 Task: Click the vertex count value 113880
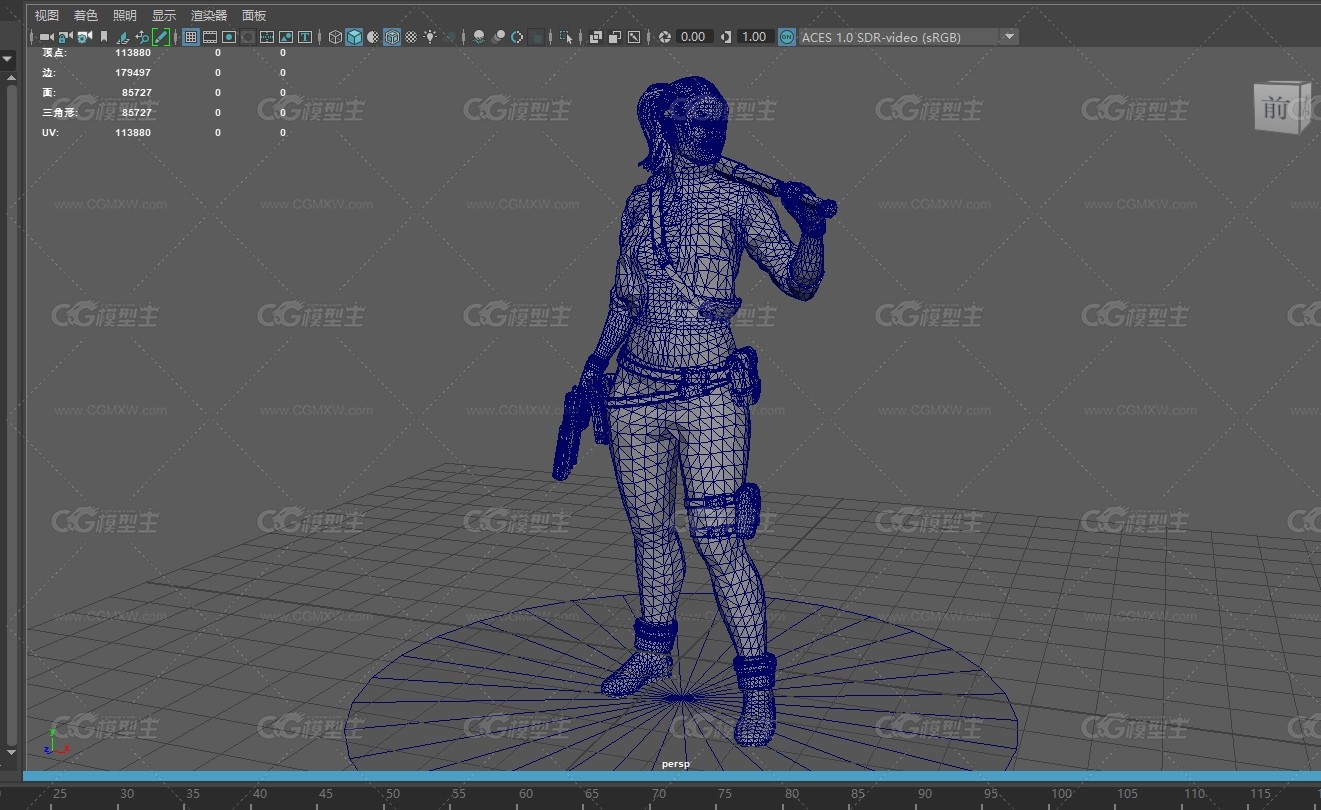point(133,52)
